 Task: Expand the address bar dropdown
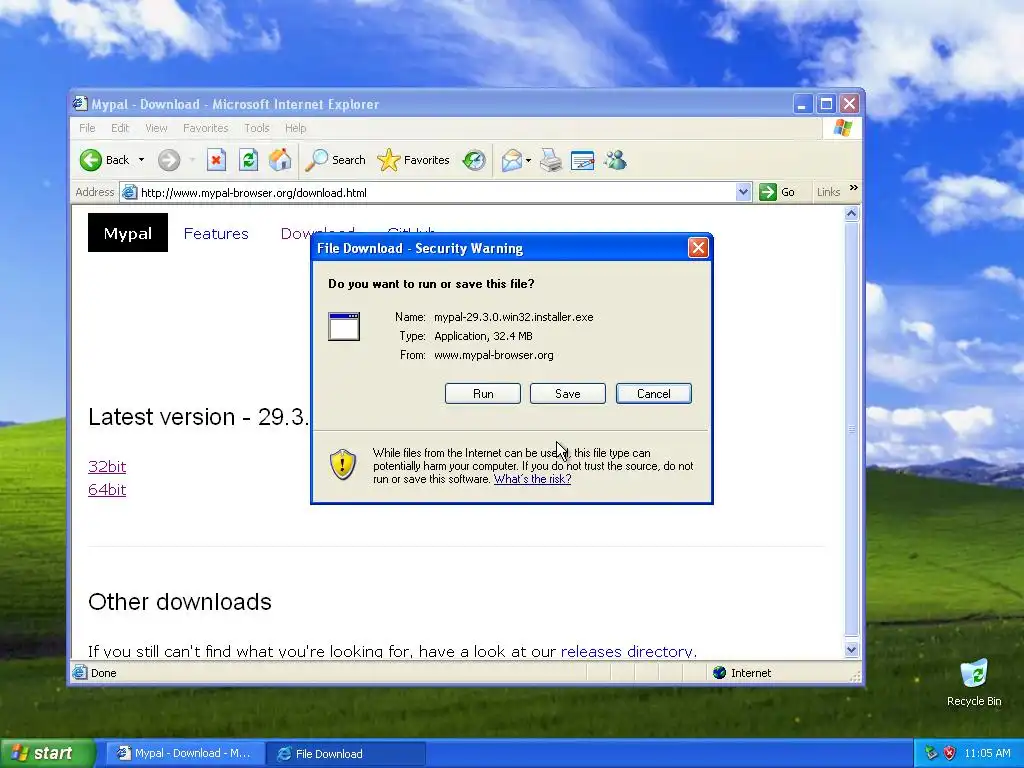(743, 192)
